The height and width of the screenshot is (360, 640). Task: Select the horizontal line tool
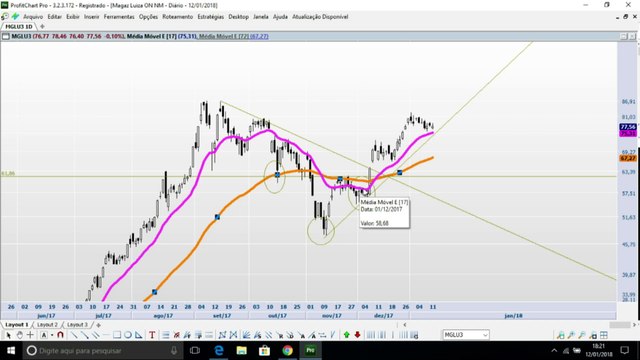tap(106, 335)
